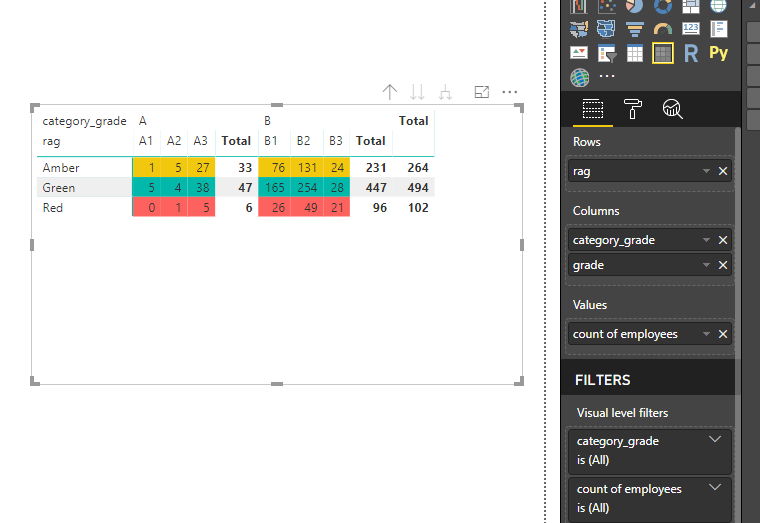The width and height of the screenshot is (760, 523).
Task: Open More options on the visual header
Action: click(509, 92)
